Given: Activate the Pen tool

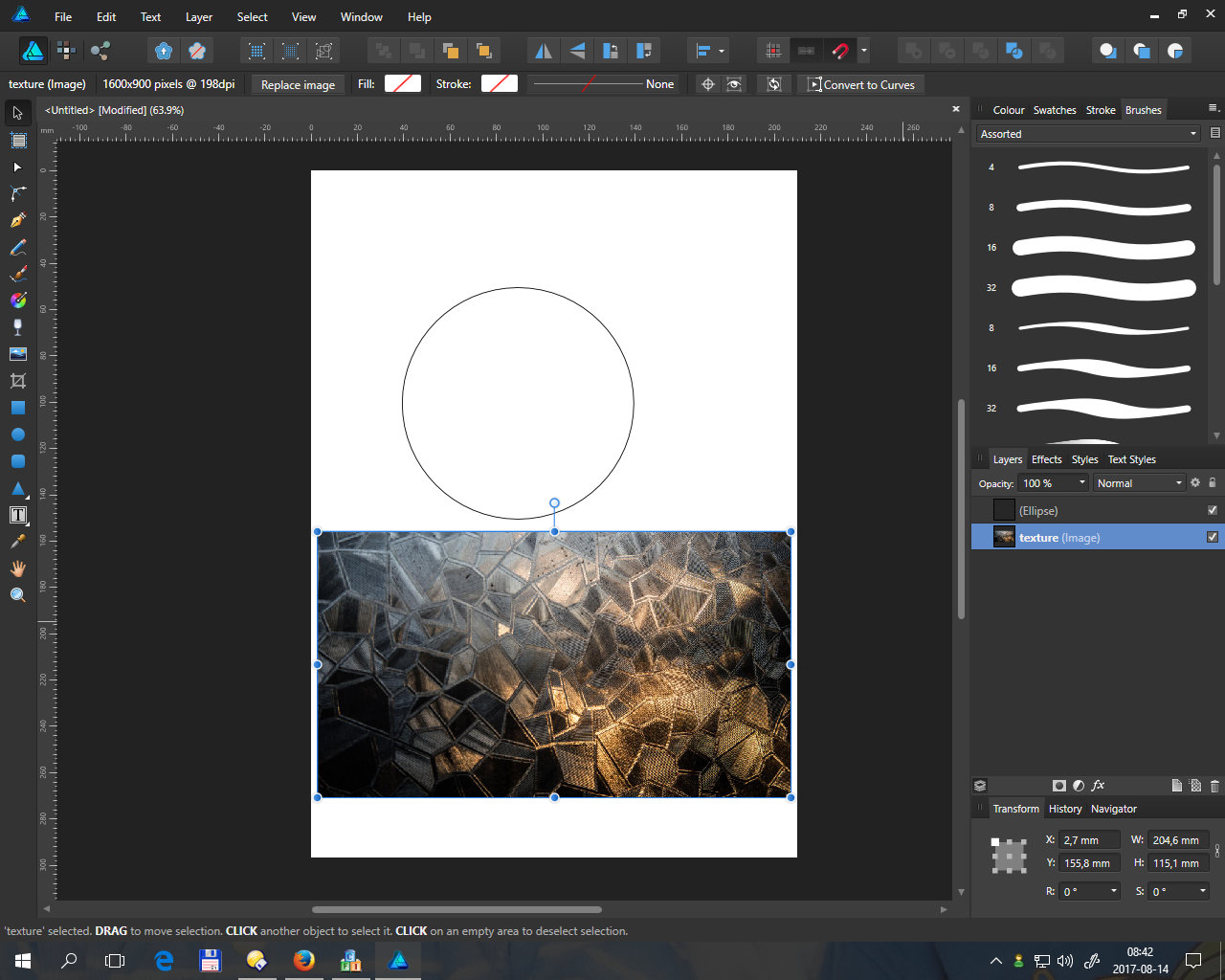Looking at the screenshot, I should 16,219.
